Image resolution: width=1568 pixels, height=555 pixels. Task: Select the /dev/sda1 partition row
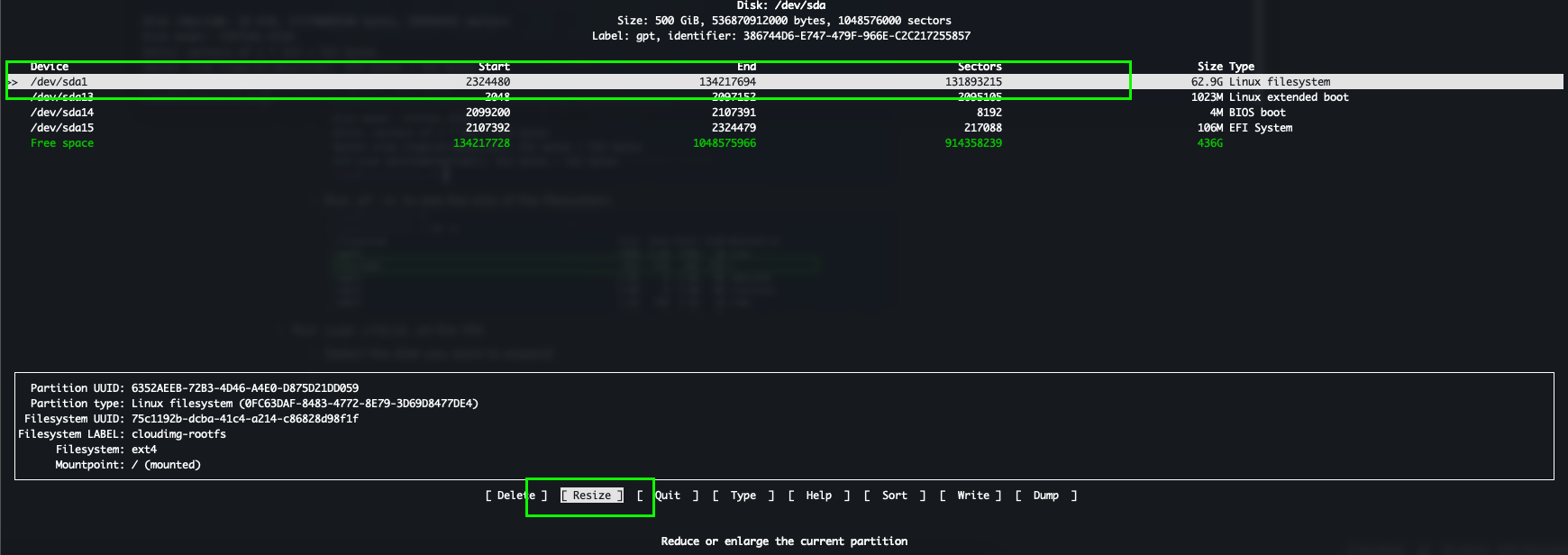[59, 82]
